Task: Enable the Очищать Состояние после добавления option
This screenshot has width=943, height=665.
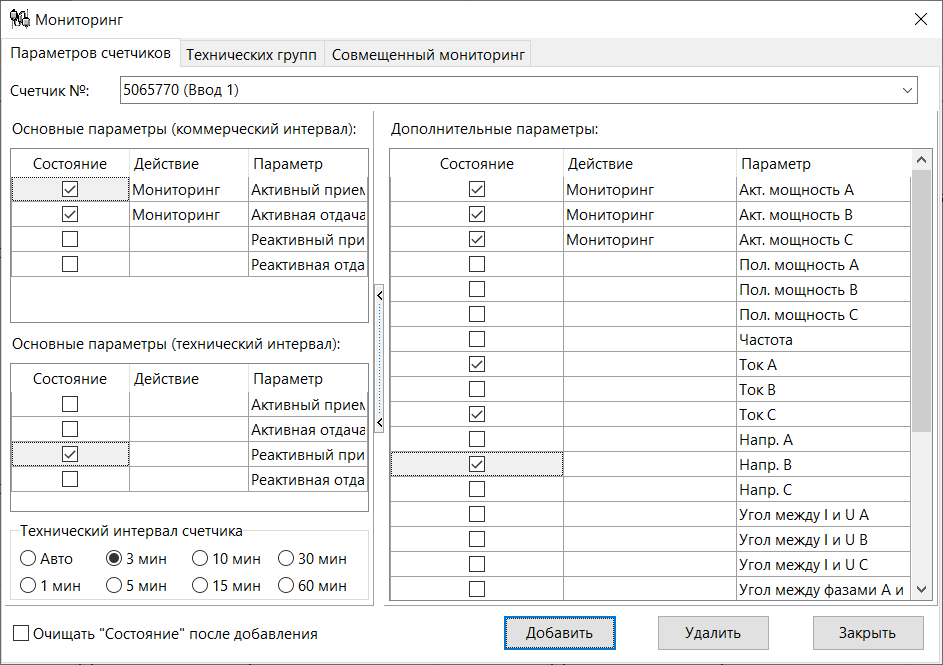Action: 18,632
